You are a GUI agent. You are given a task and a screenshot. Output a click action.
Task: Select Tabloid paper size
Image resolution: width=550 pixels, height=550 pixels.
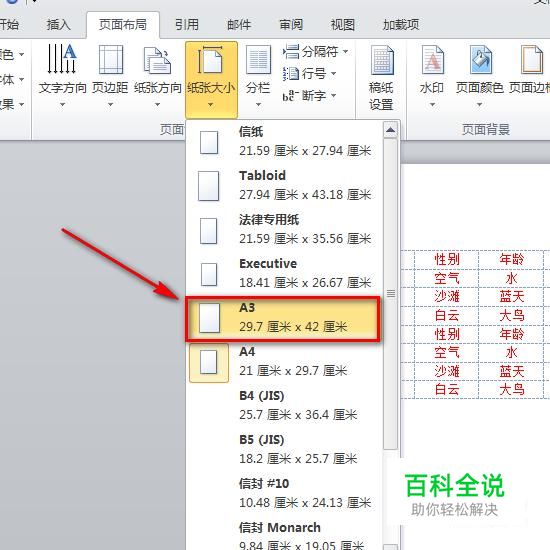coord(284,185)
